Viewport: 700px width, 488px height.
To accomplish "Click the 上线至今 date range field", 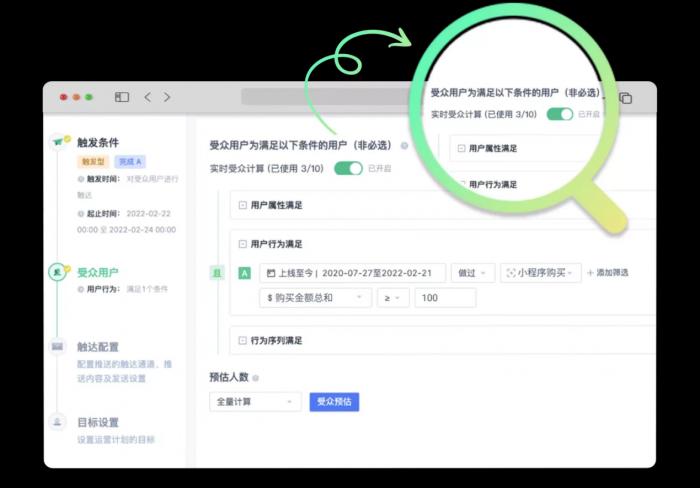I will (x=352, y=273).
